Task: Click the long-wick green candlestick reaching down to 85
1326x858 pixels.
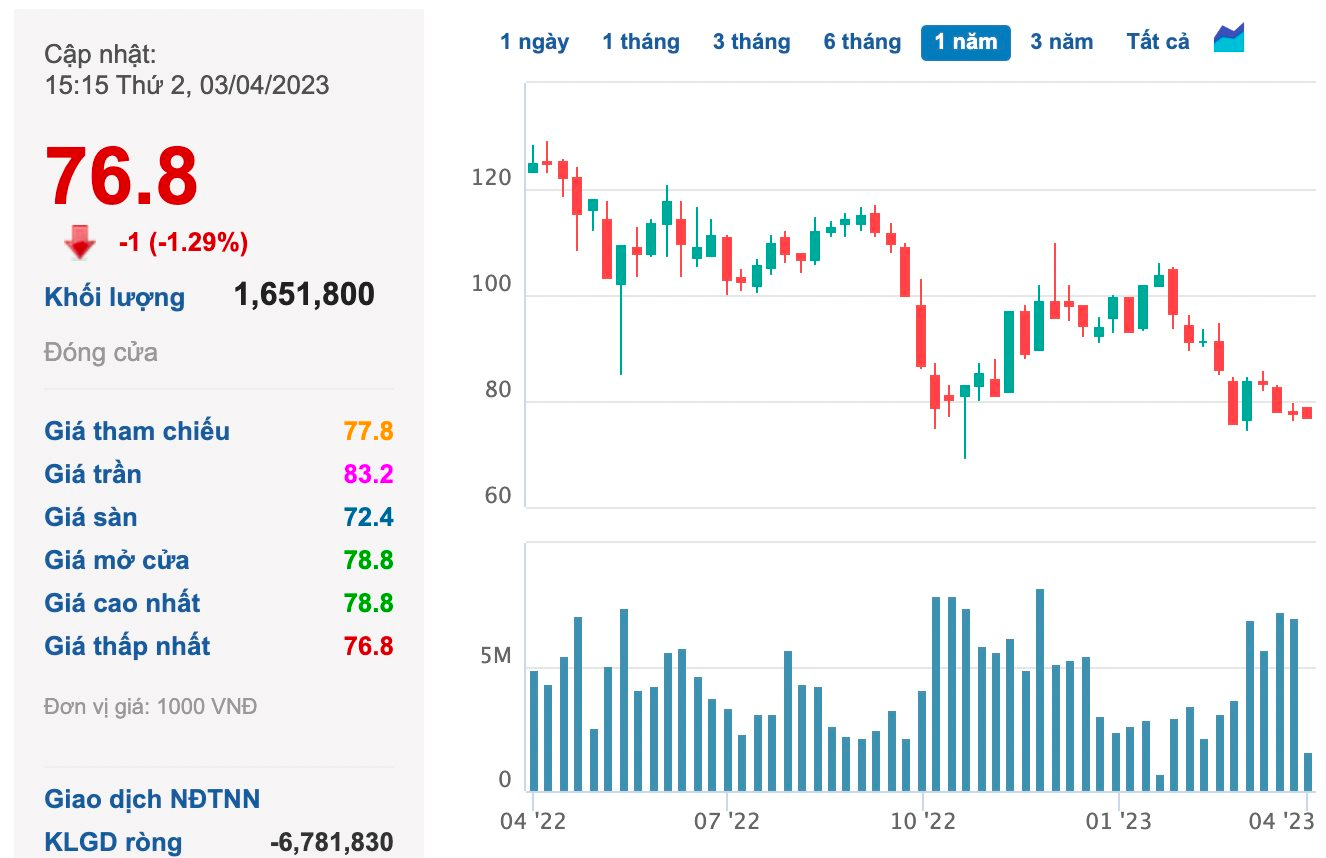Action: click(621, 310)
